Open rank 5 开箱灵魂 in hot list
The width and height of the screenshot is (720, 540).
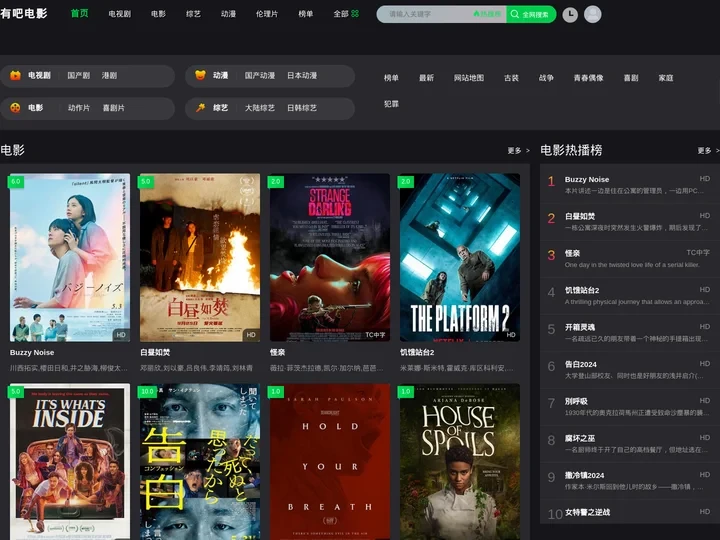[x=630, y=333]
